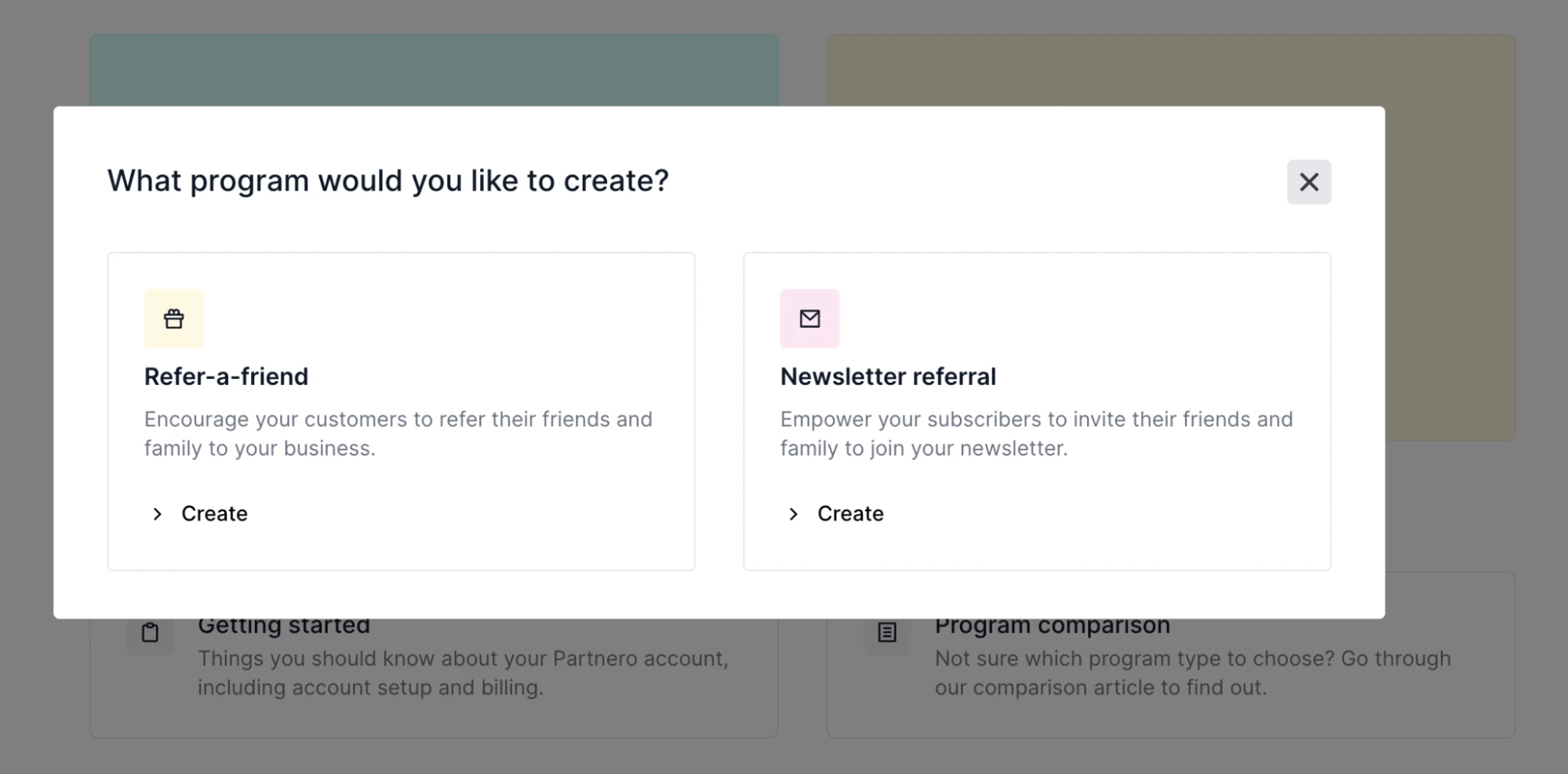Select the Refer-a-friend heading

pos(226,376)
